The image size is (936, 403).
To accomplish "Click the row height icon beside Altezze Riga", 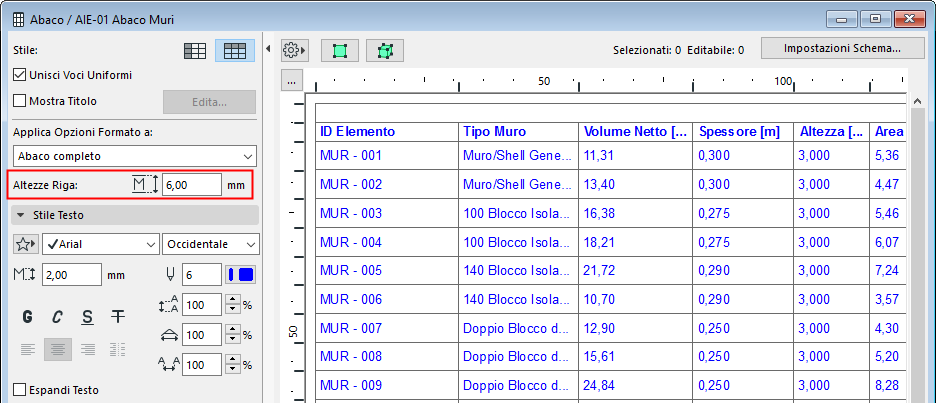I will click(x=145, y=184).
